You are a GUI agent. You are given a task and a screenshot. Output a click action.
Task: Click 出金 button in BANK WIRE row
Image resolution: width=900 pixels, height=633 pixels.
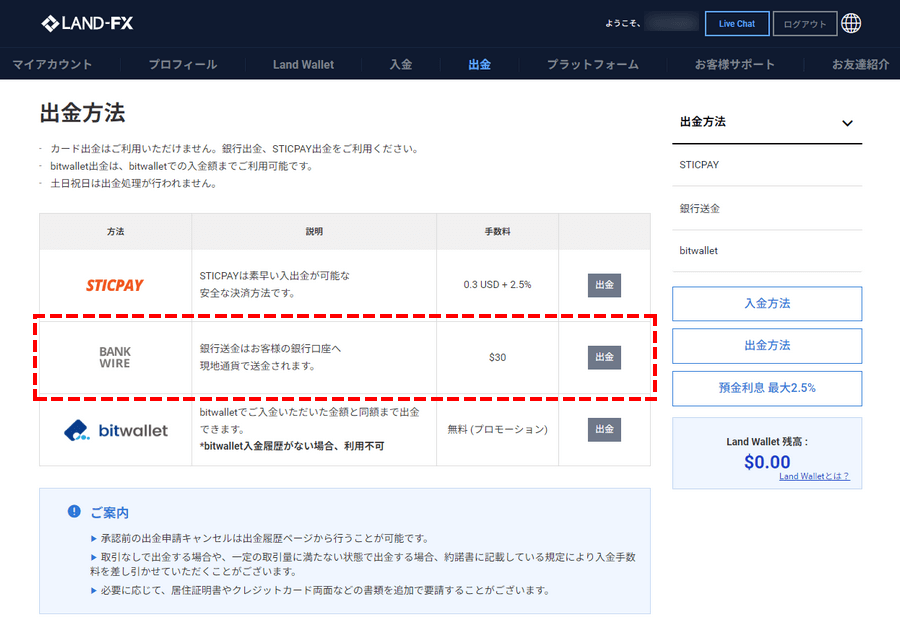click(x=604, y=358)
